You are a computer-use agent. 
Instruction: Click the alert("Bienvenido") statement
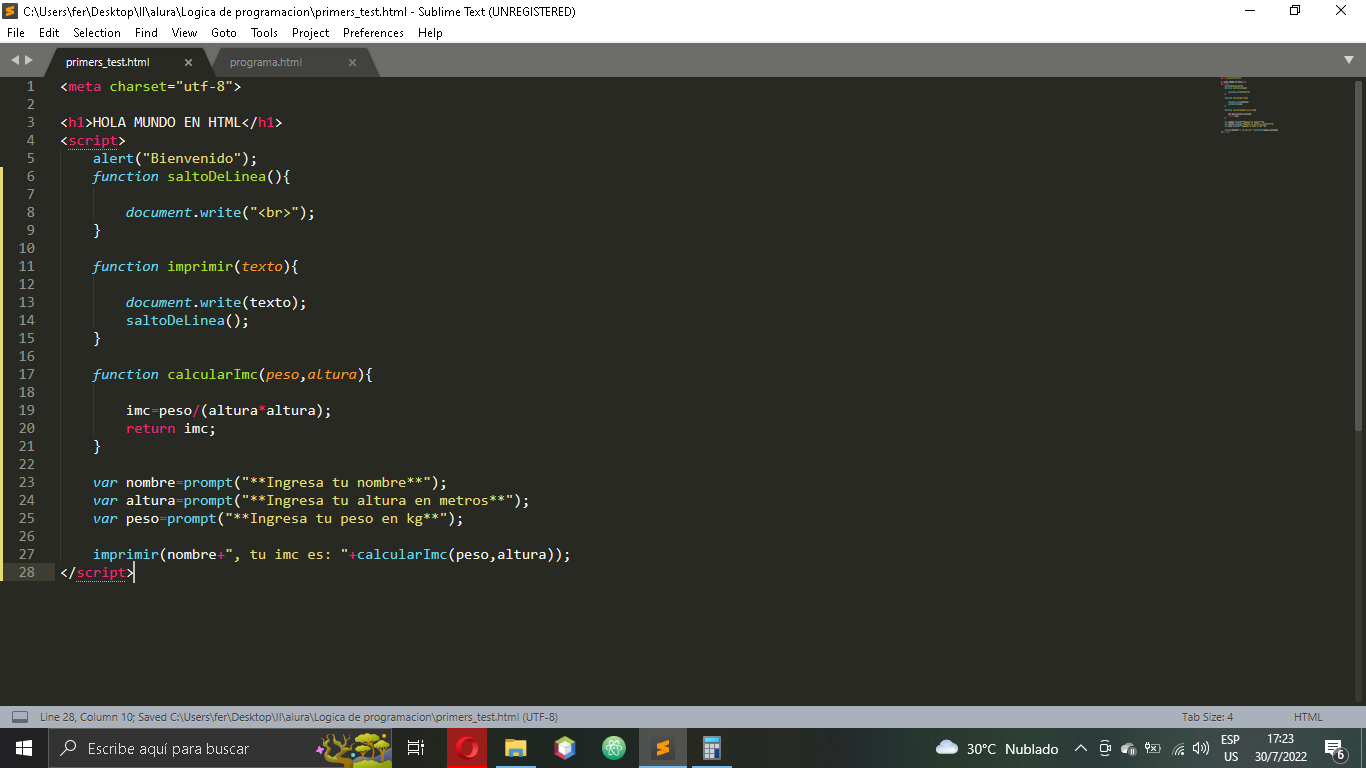coord(175,158)
